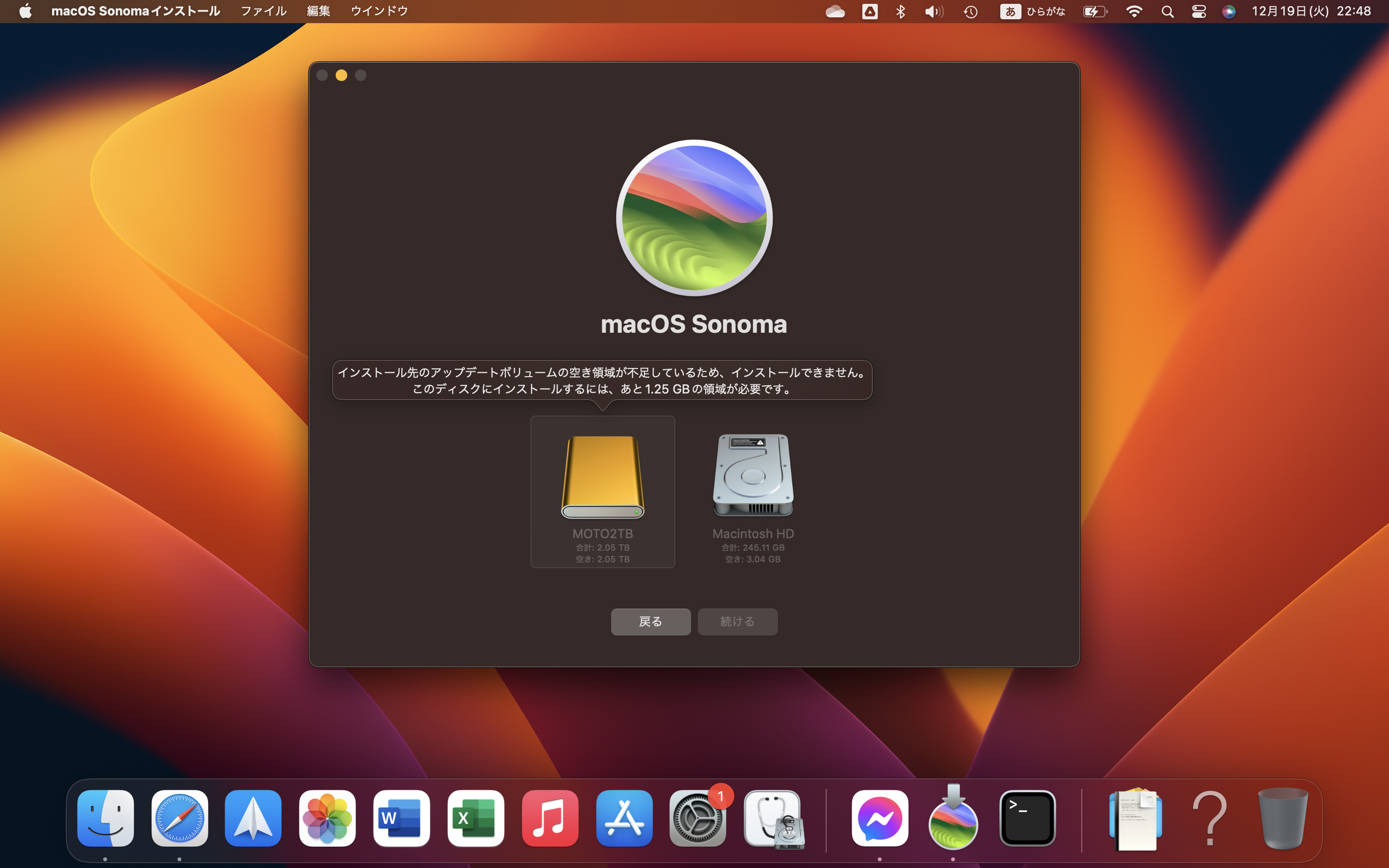Screen dimensions: 1389x868
Task: Open the ウインドウ menu
Action: tap(379, 12)
